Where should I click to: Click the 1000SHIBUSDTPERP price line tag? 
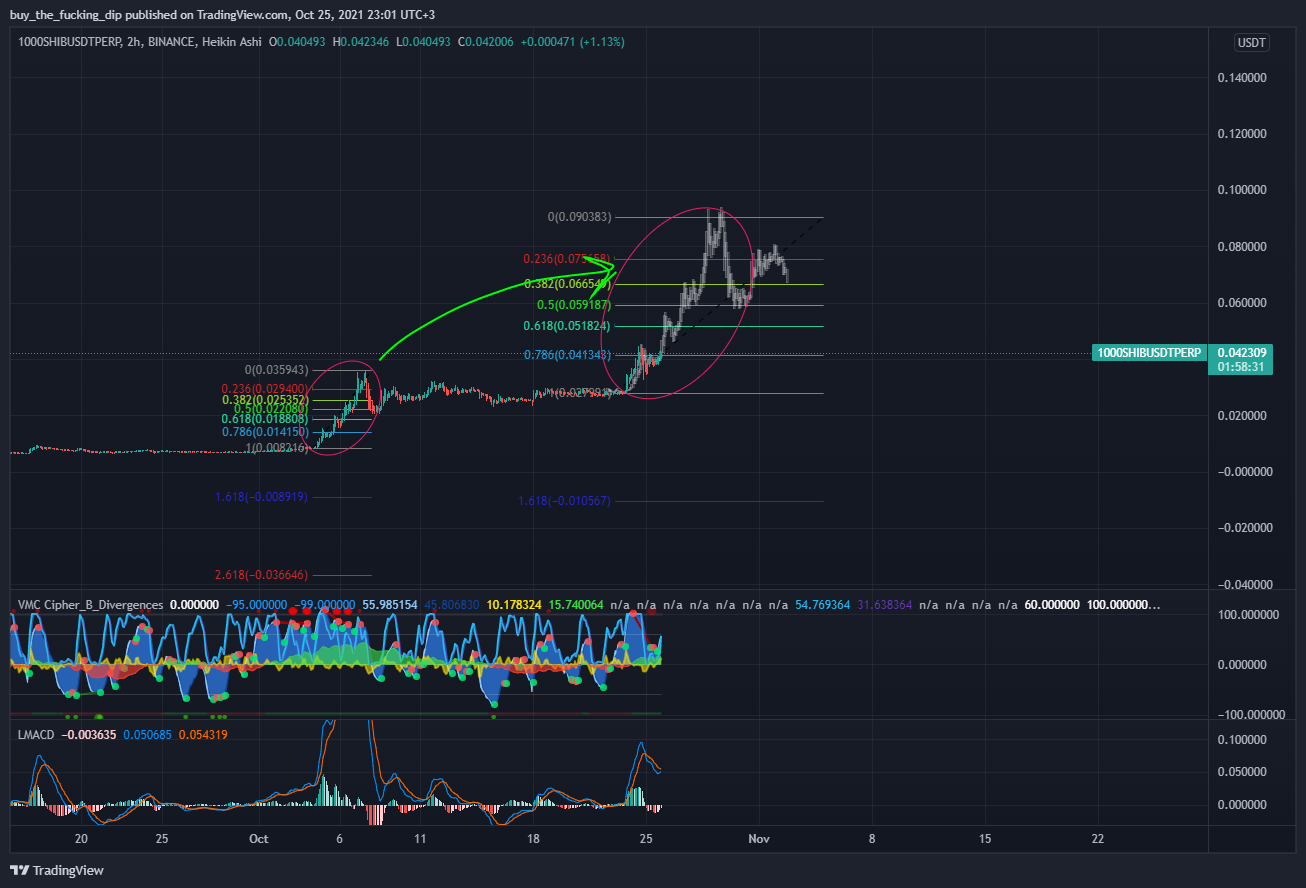point(1148,353)
